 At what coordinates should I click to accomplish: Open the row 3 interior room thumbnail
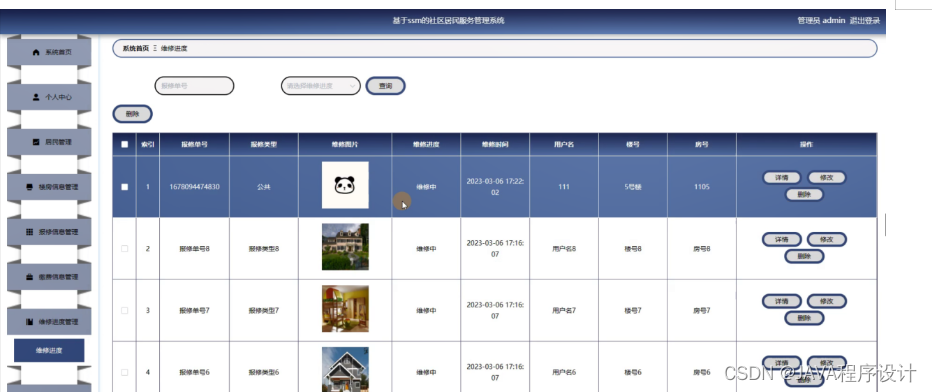pos(345,309)
